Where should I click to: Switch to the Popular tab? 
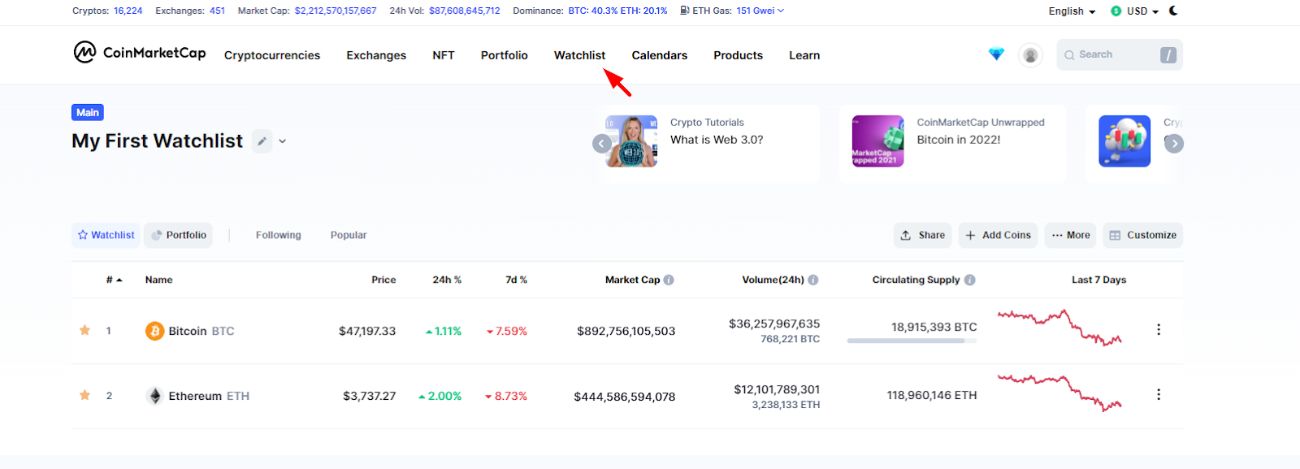[x=348, y=235]
